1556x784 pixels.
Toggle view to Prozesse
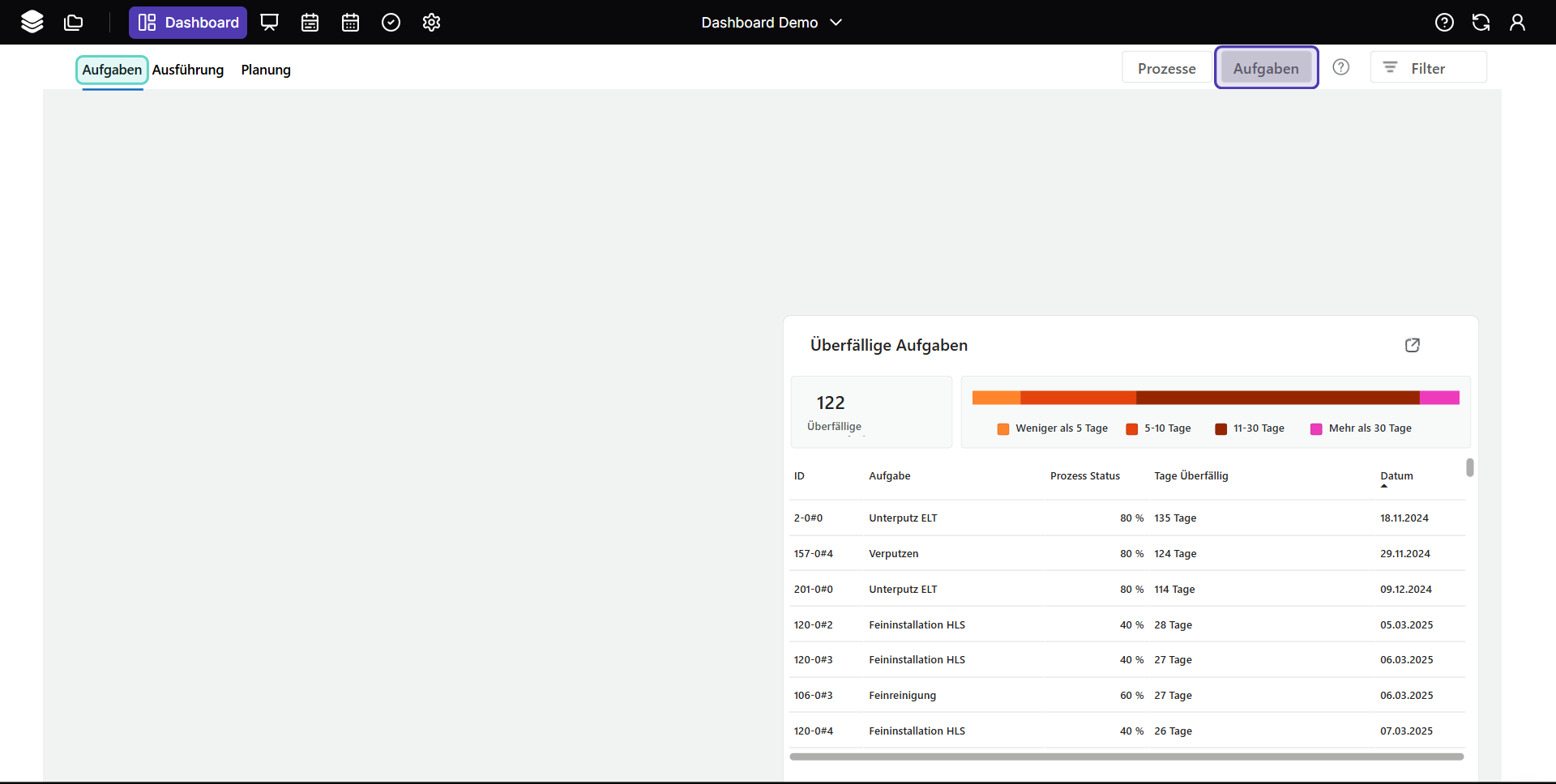point(1166,68)
